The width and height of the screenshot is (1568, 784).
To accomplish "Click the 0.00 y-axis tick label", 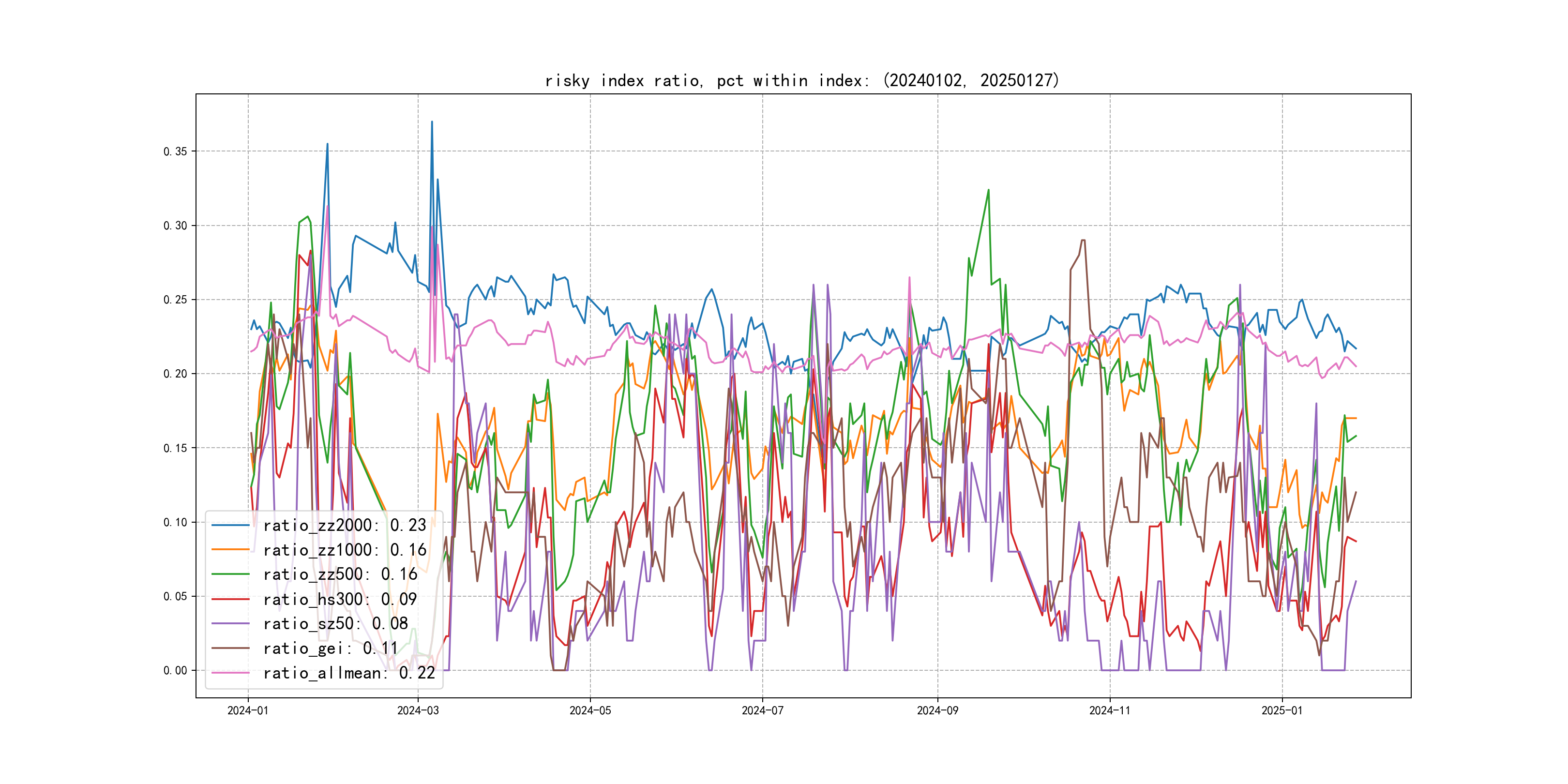I will coord(175,671).
